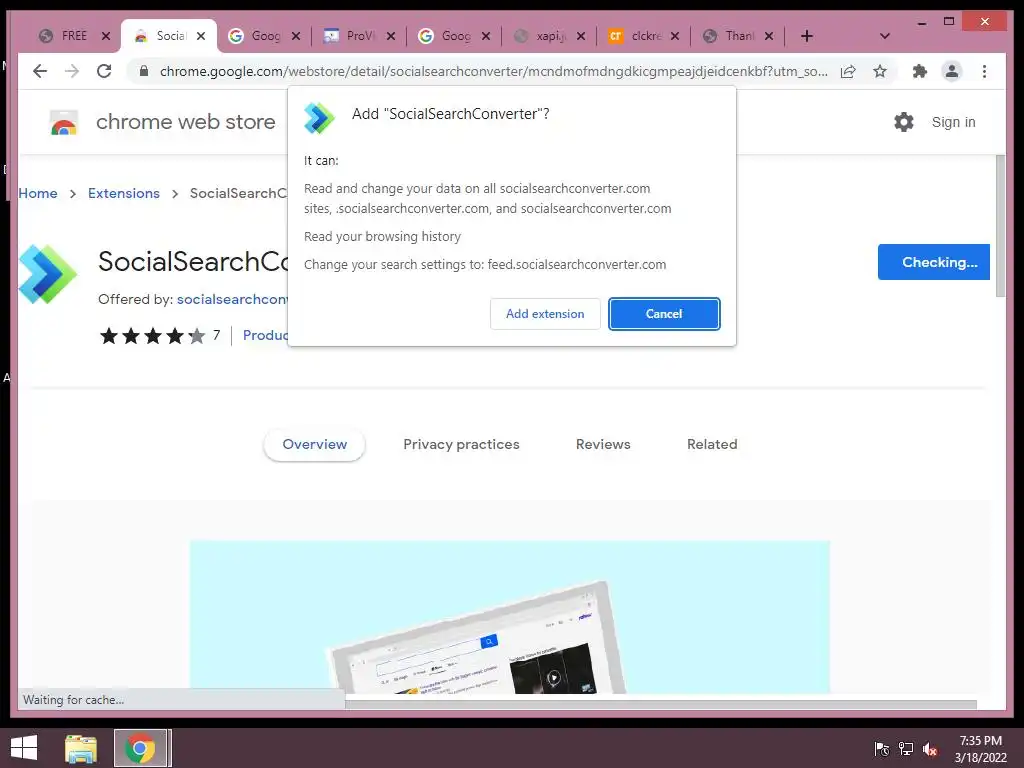Open the Windows Start menu
Viewport: 1024px width, 768px height.
coord(24,748)
